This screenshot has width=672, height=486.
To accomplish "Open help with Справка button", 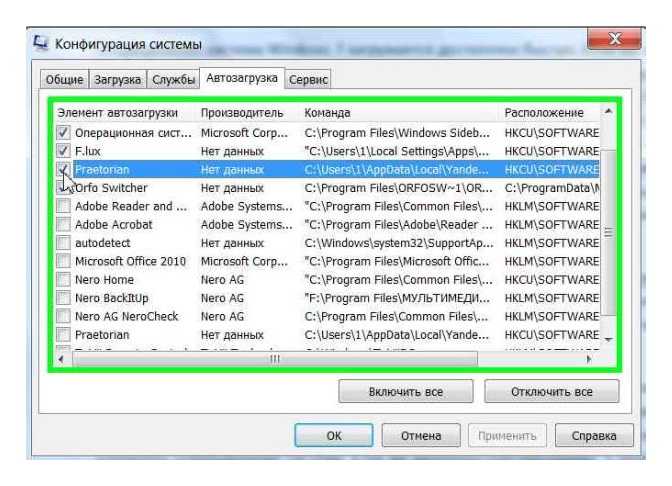I will click(594, 435).
